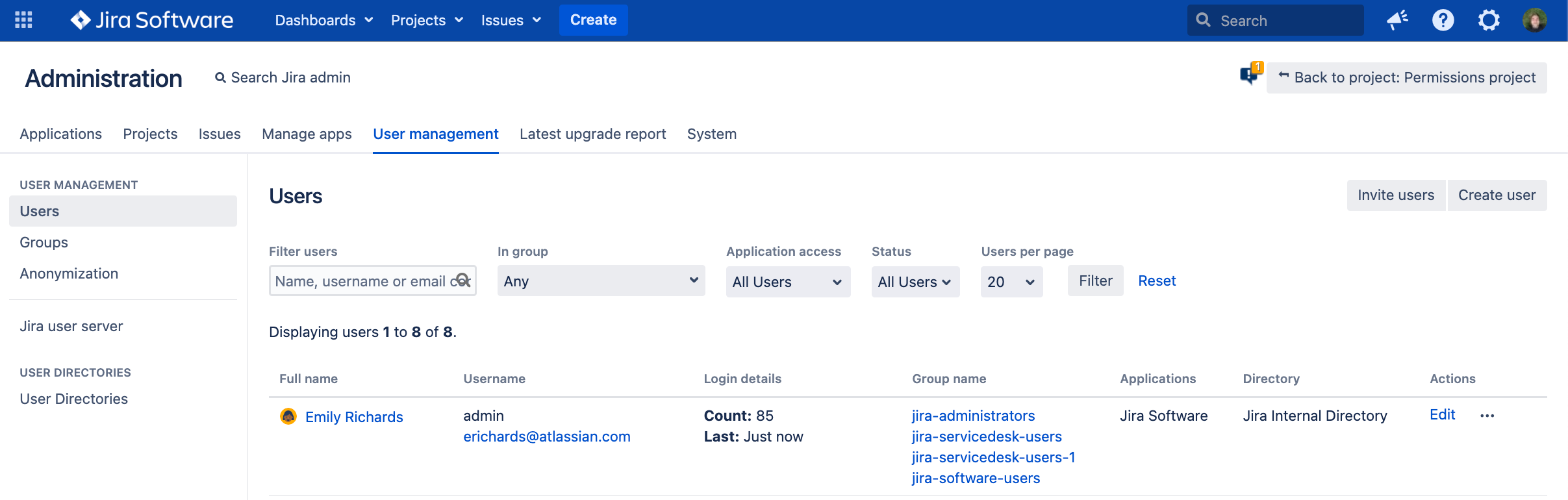Click the Jira Software applications cell
Viewport: 1568px width, 500px height.
tap(1163, 416)
